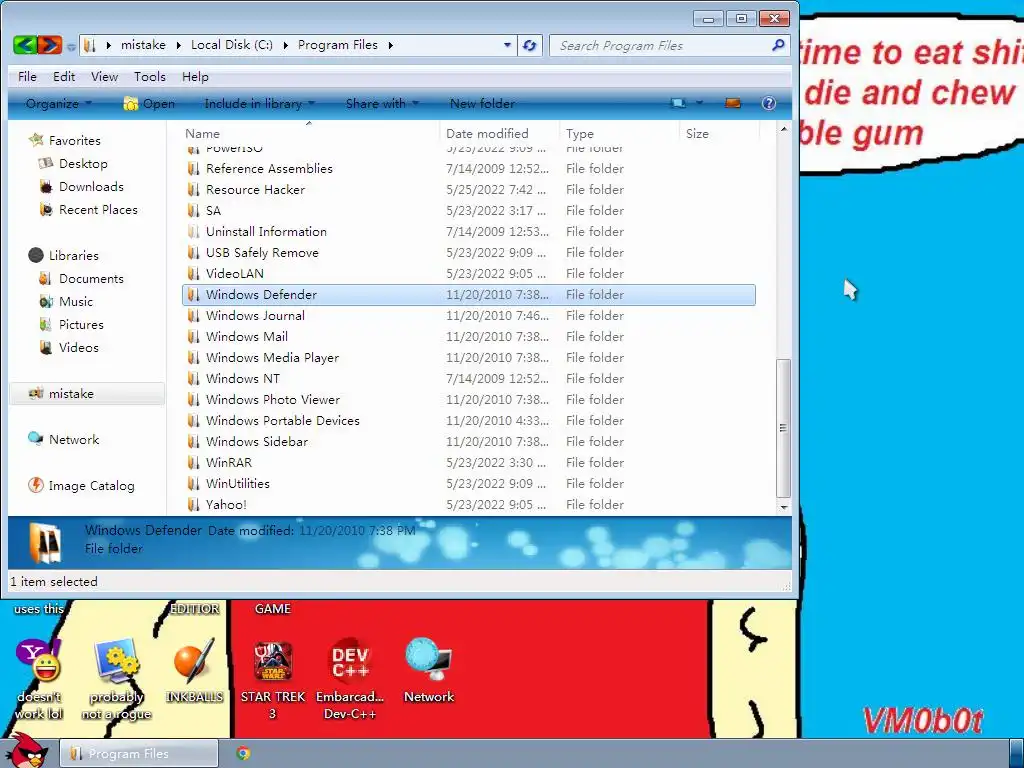This screenshot has width=1024, height=768.
Task: Select the Windows Media Player folder
Action: point(468,357)
